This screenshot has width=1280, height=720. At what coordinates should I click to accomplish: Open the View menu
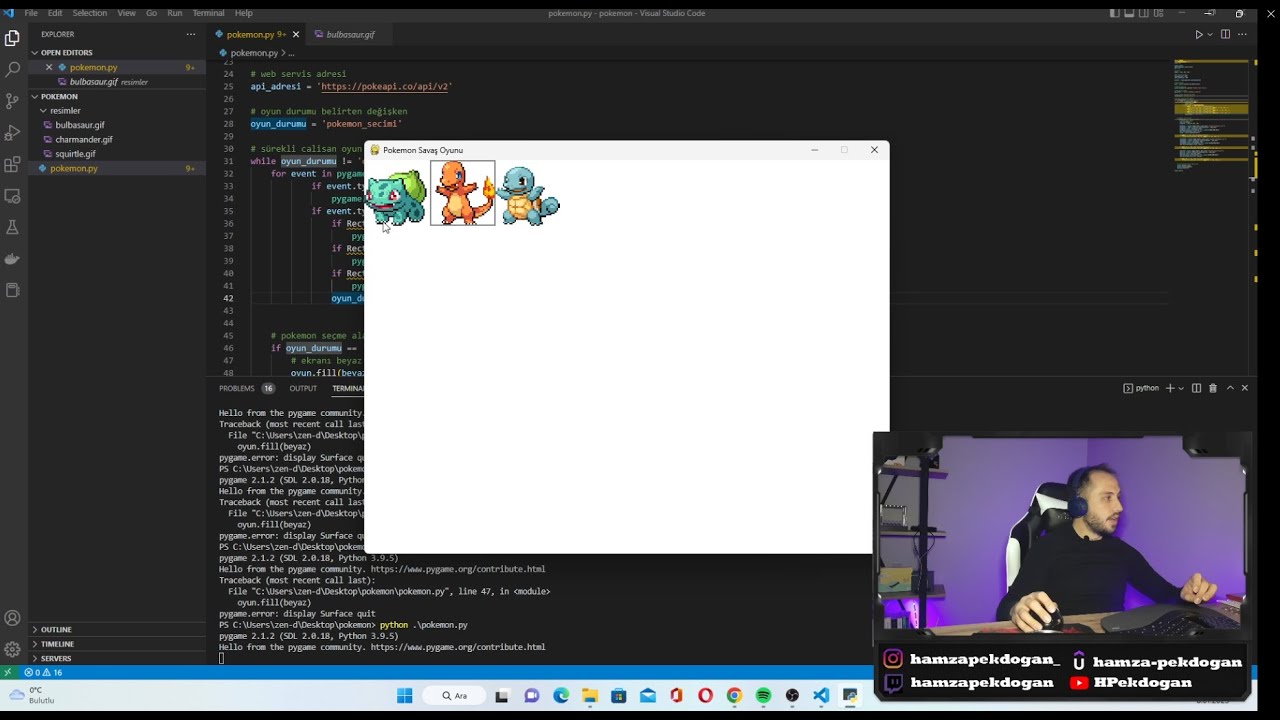[126, 13]
